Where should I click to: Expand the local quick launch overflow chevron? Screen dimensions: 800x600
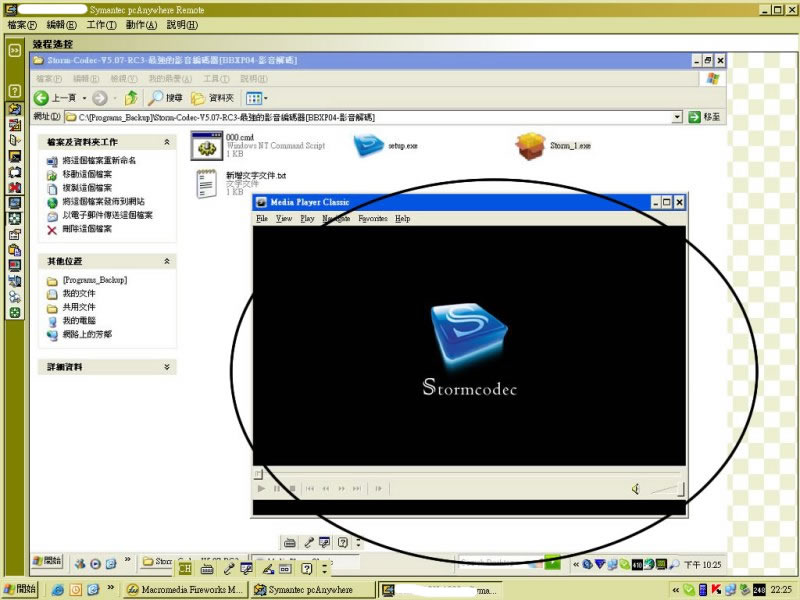click(x=110, y=588)
